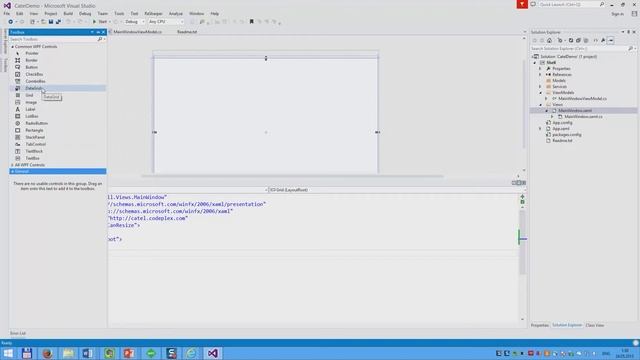Select MainWindowViewModel.cs in Solution Explorer
The height and width of the screenshot is (360, 640).
[x=582, y=99]
